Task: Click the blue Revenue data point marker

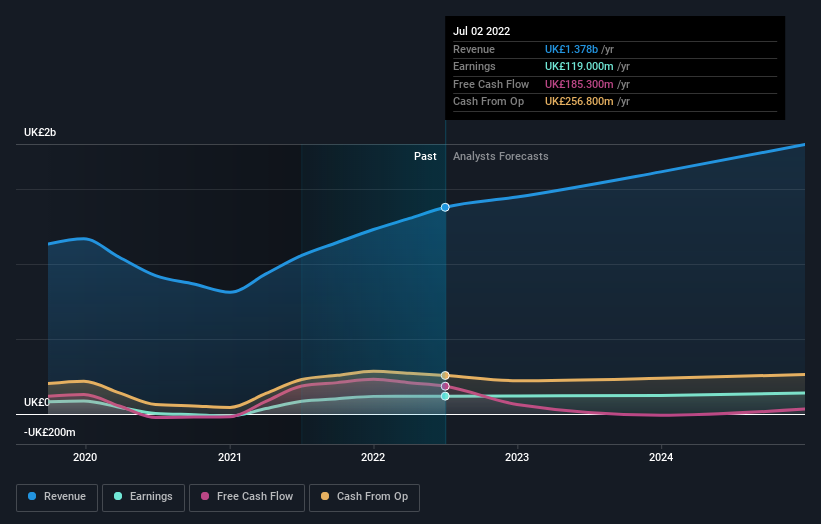Action: pyautogui.click(x=445, y=207)
